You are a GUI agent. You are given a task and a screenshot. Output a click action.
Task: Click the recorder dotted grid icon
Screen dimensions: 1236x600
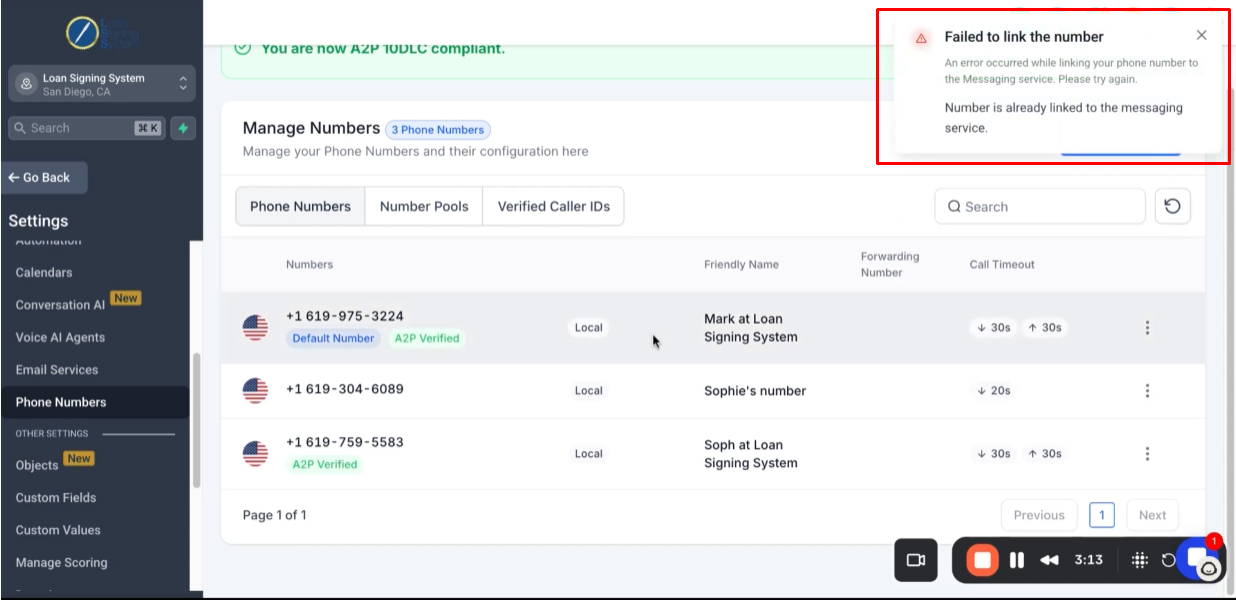[x=1139, y=560]
